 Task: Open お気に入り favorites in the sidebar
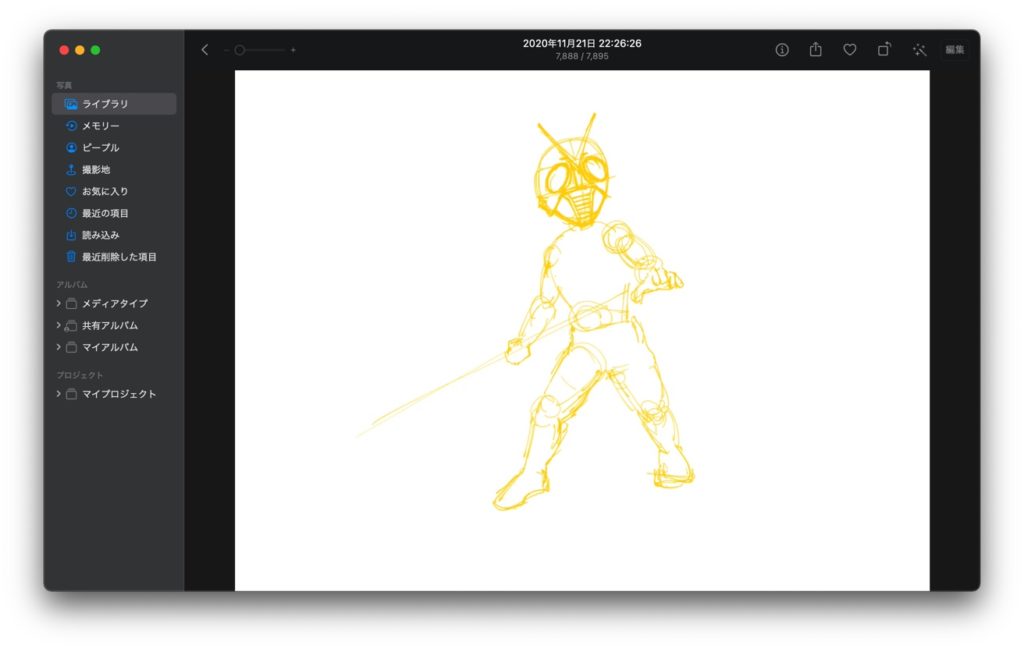pos(114,191)
